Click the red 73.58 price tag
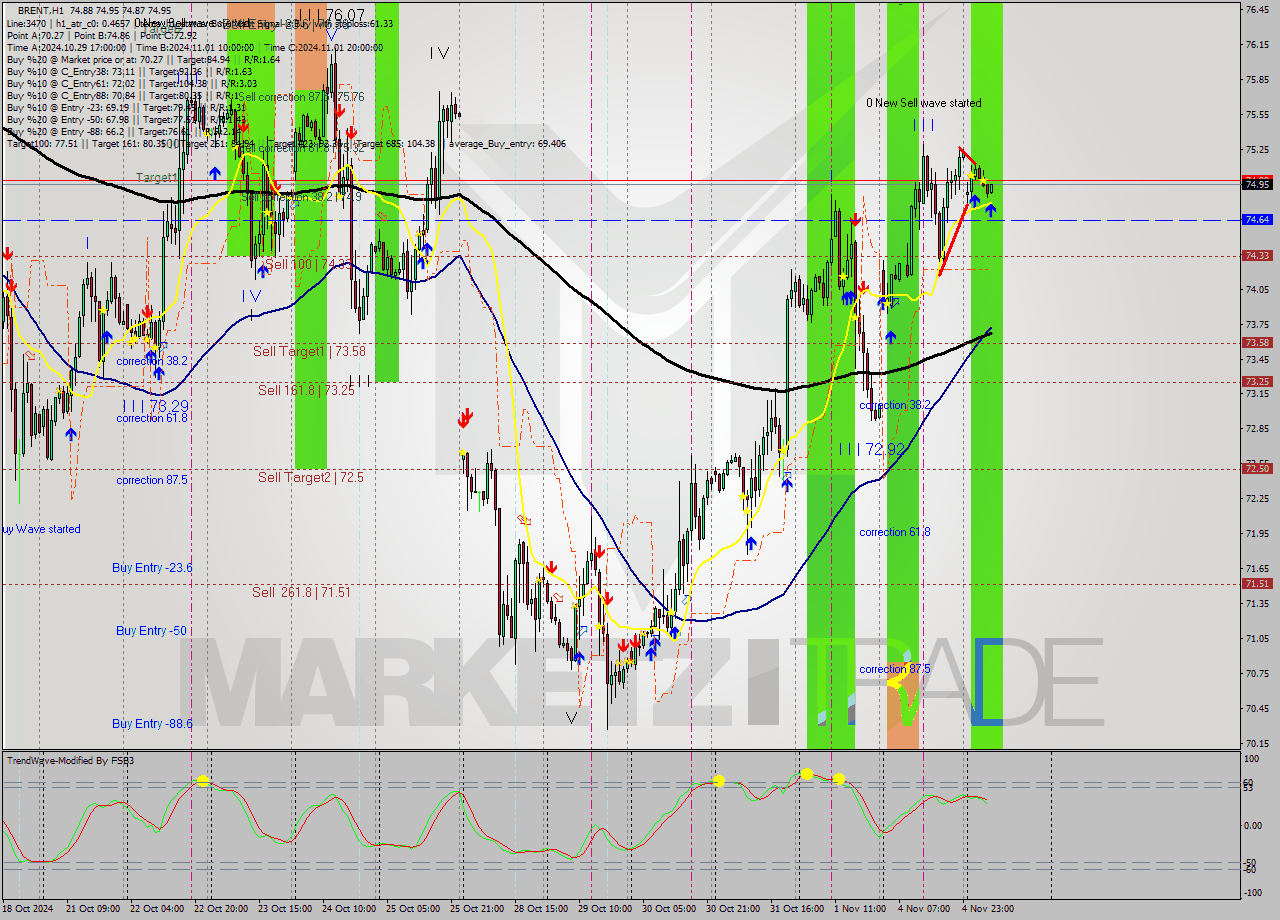Image resolution: width=1280 pixels, height=920 pixels. tap(1257, 342)
